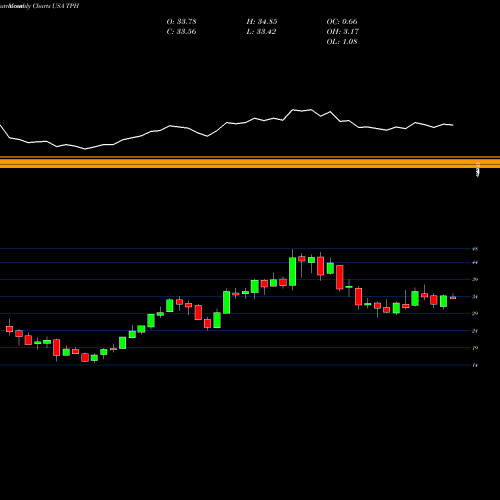Select the close value 'C: 33.56'
The image size is (500, 500).
181,31
